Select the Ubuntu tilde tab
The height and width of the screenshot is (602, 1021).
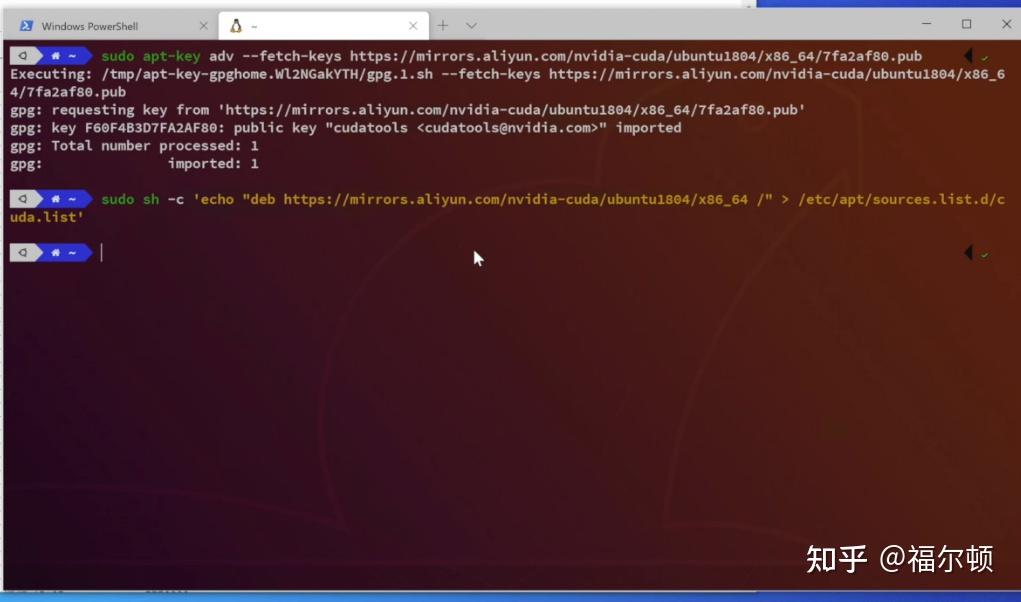pyautogui.click(x=300, y=24)
